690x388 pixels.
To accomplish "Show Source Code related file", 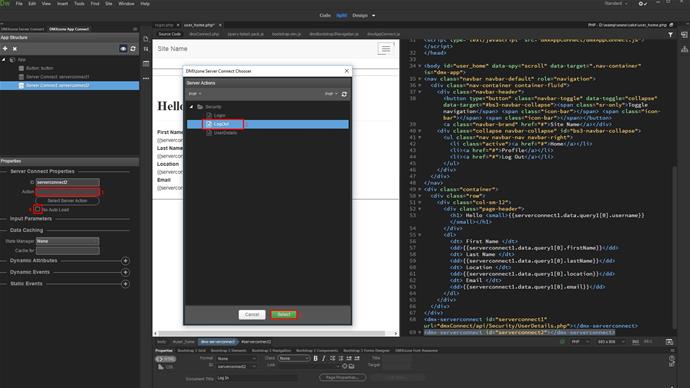I will click(169, 34).
